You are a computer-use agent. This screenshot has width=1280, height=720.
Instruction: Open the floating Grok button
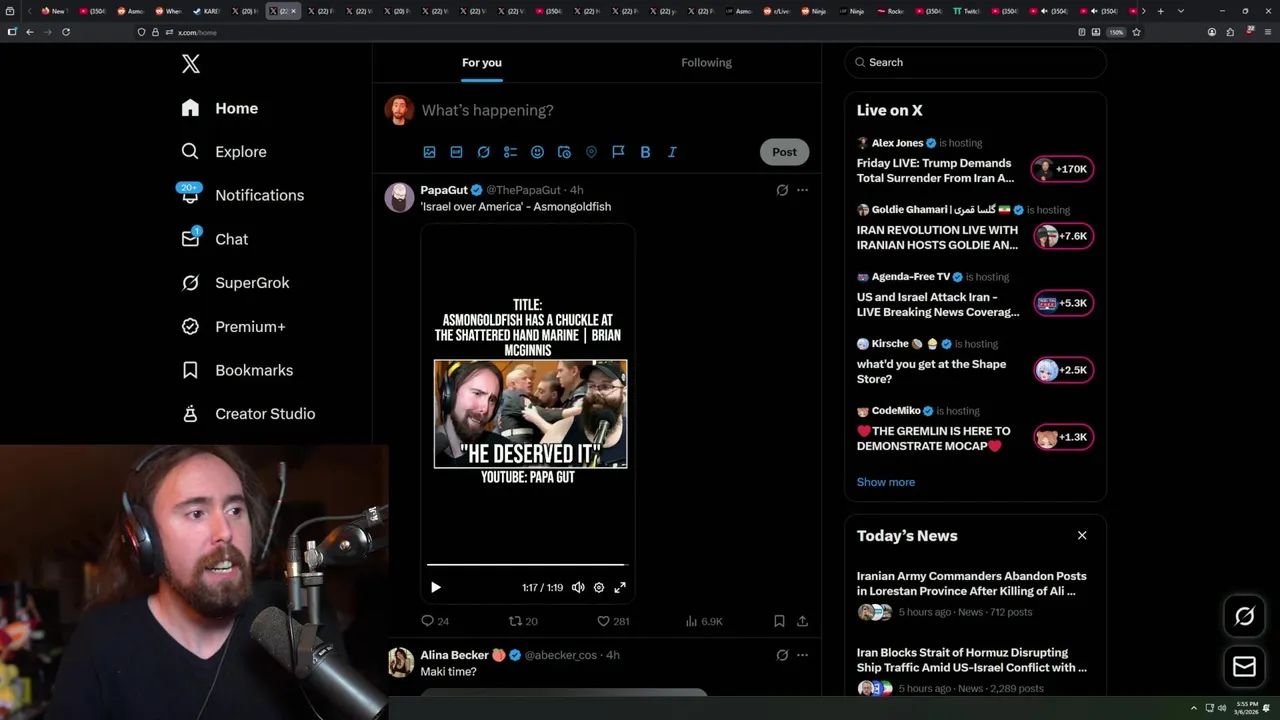coord(1244,617)
